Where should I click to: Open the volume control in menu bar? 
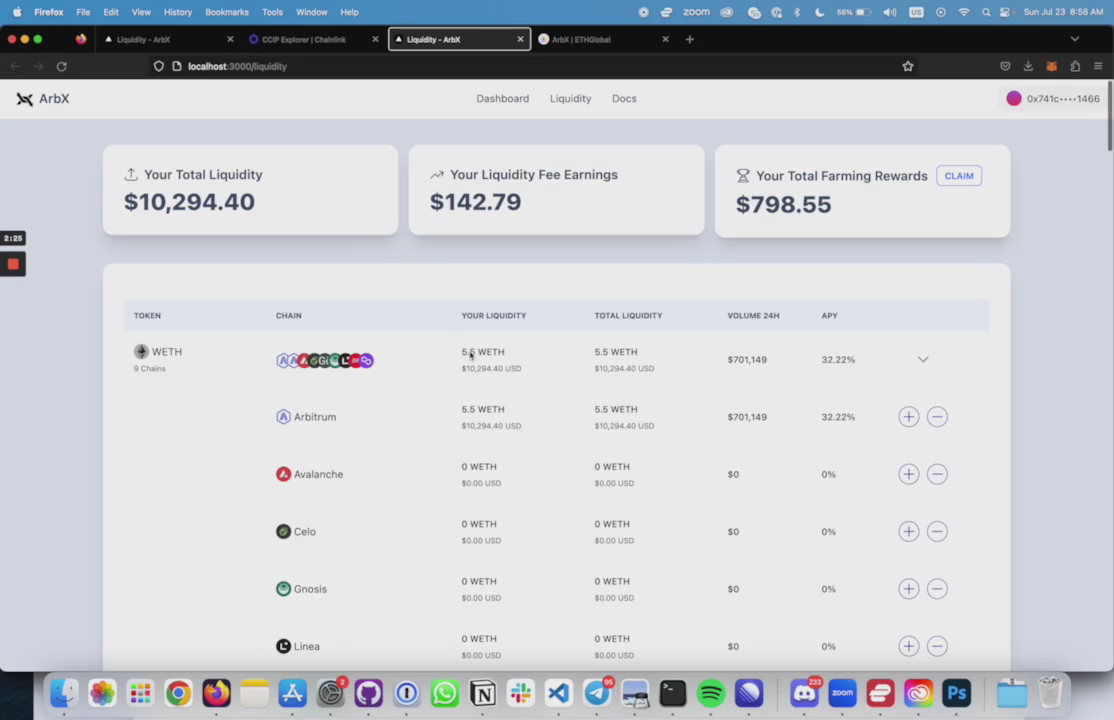[889, 12]
